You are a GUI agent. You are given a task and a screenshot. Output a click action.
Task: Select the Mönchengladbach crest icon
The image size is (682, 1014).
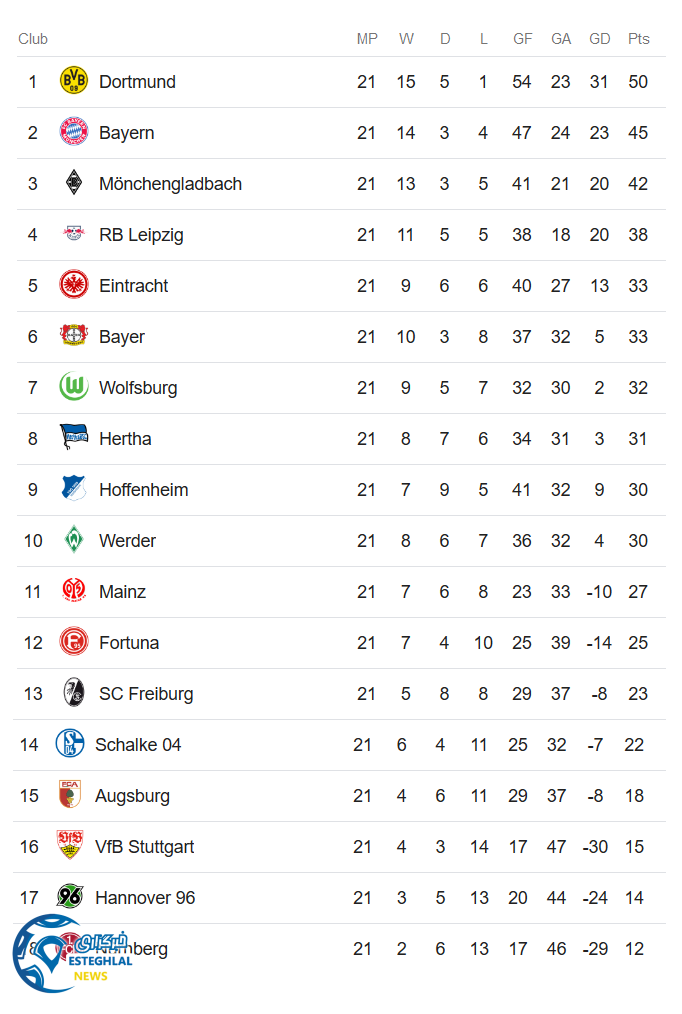pyautogui.click(x=74, y=183)
